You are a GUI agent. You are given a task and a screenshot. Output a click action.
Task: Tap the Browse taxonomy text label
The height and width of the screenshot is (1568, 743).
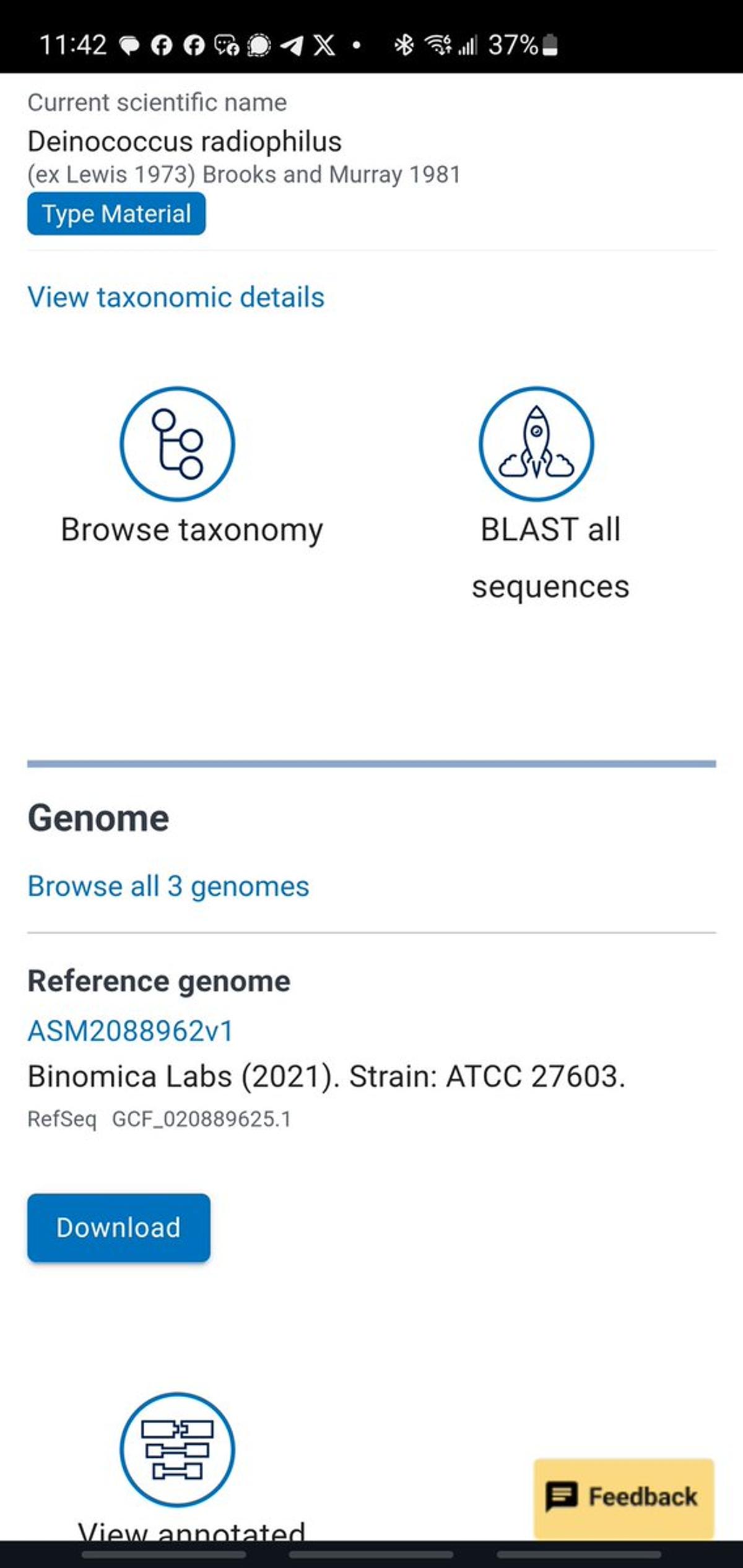pos(192,530)
